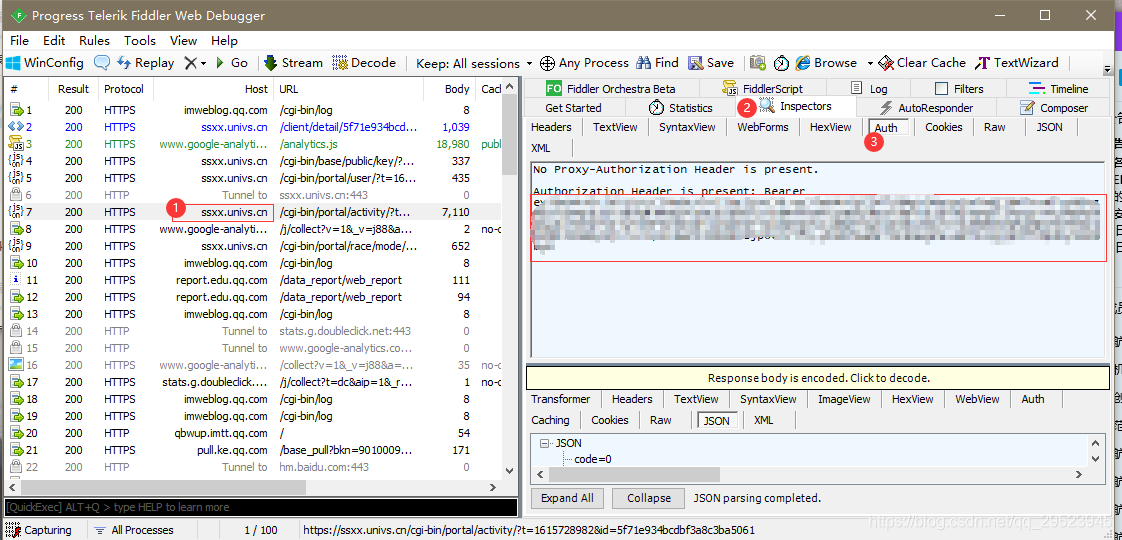Click the info icon of session 11
Screen dimensions: 1122x540
(16, 280)
